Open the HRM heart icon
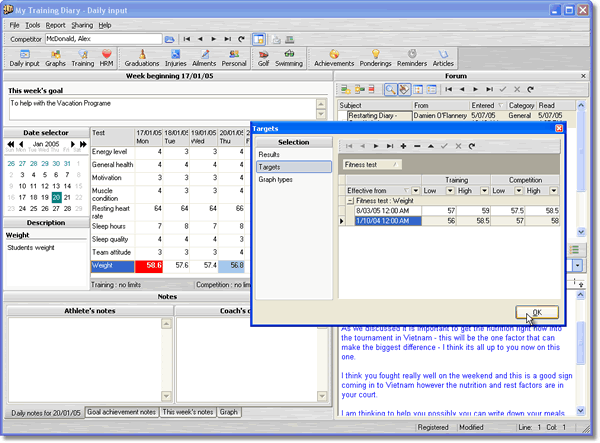600x443 pixels. [106, 59]
